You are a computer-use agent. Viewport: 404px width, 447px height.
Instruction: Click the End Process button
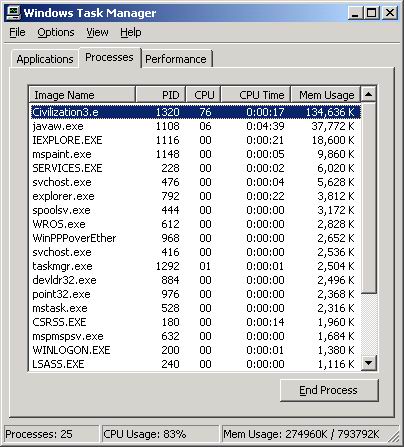pos(329,390)
